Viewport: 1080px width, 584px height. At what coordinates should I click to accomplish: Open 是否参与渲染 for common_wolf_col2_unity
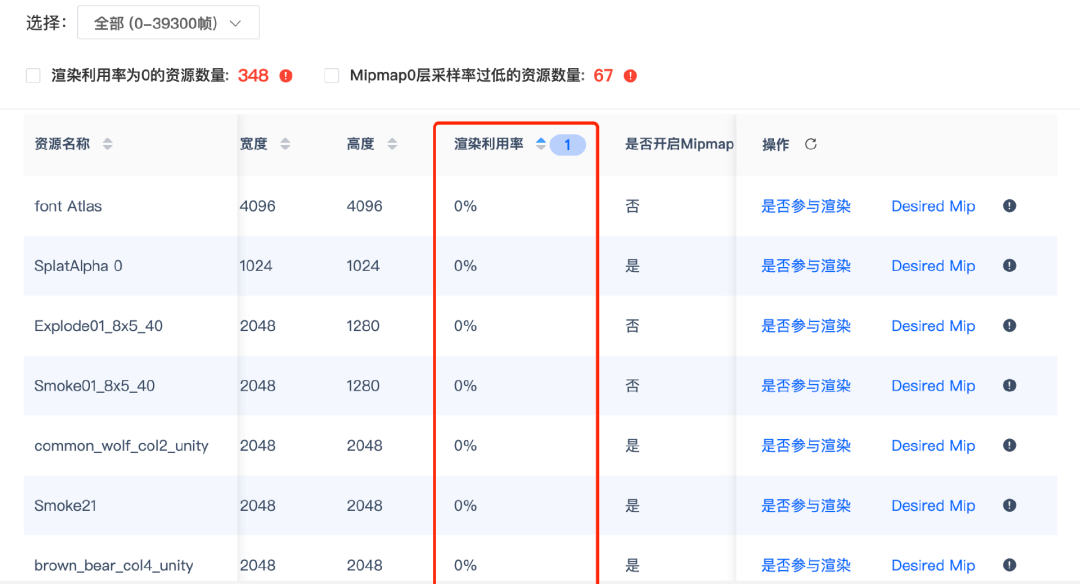tap(805, 446)
